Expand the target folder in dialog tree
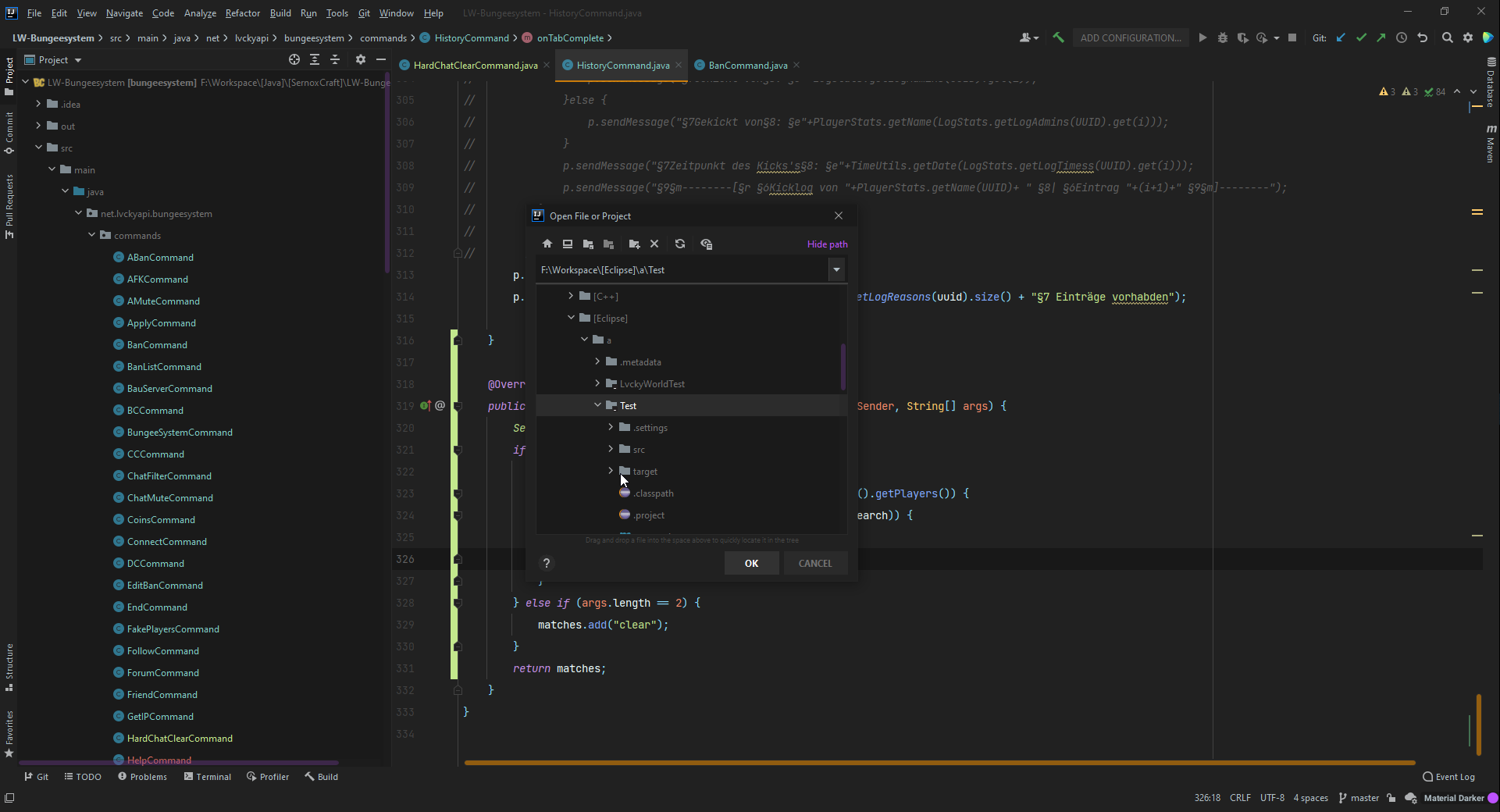 tap(611, 471)
